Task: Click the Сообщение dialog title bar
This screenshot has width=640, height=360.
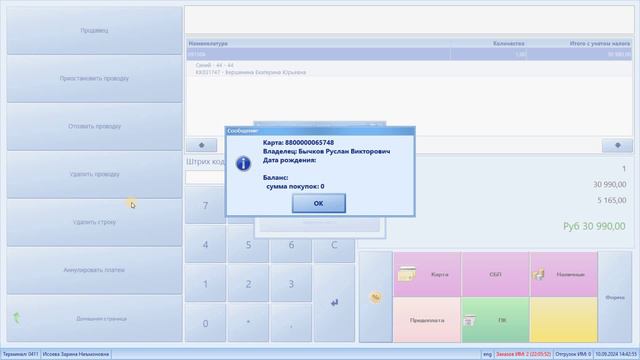Action: (x=320, y=131)
